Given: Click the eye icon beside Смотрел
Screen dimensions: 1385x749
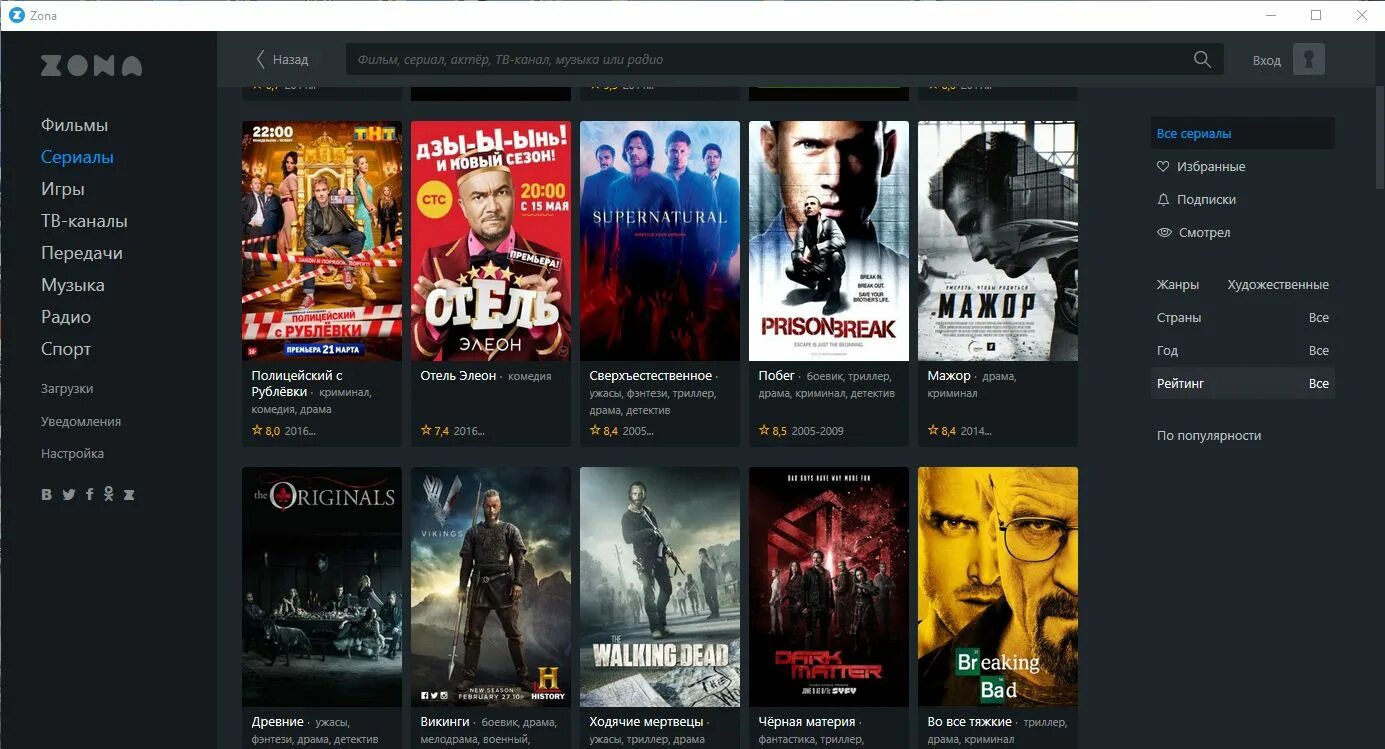Looking at the screenshot, I should [x=1164, y=233].
